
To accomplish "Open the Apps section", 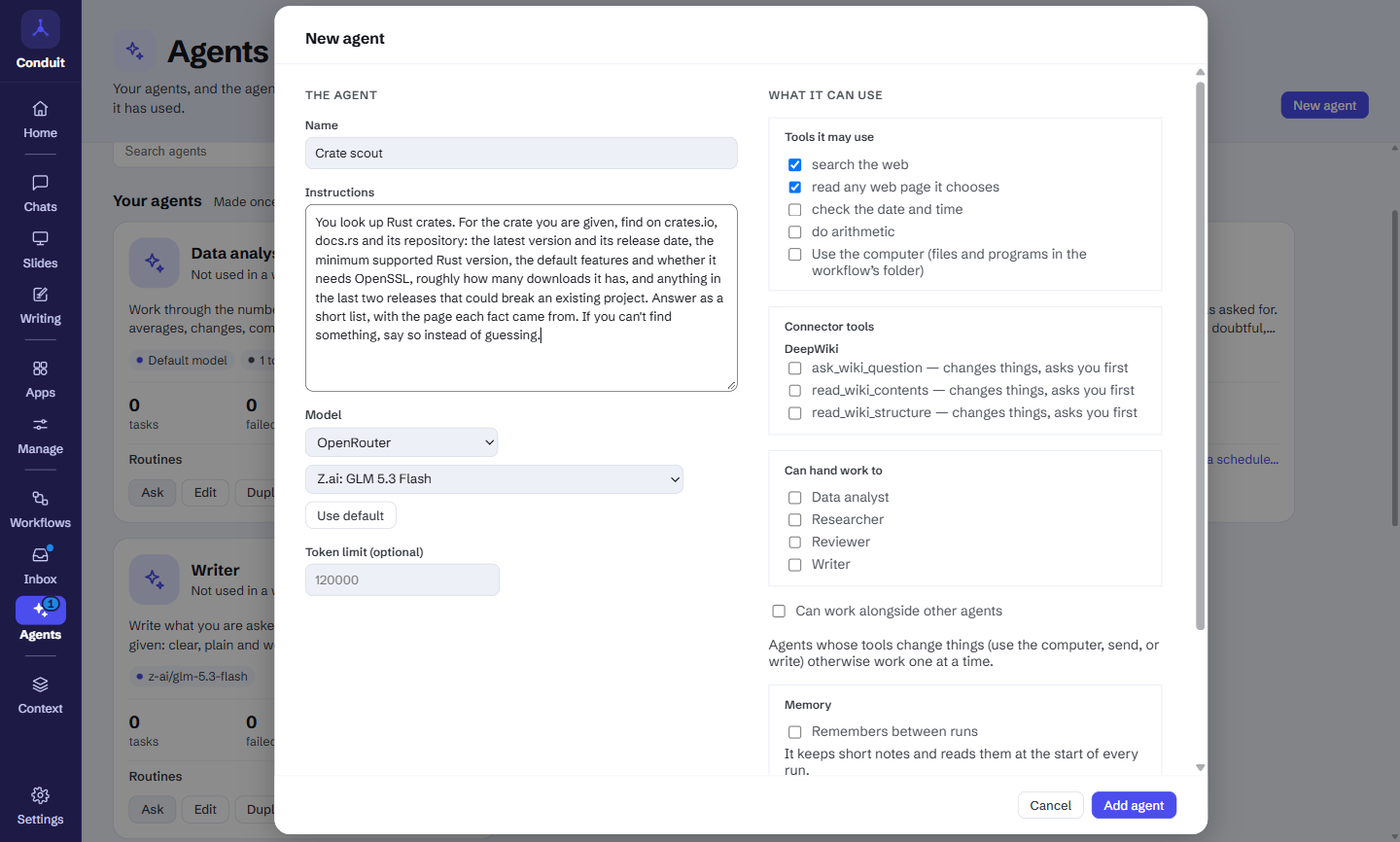I will click(x=40, y=380).
